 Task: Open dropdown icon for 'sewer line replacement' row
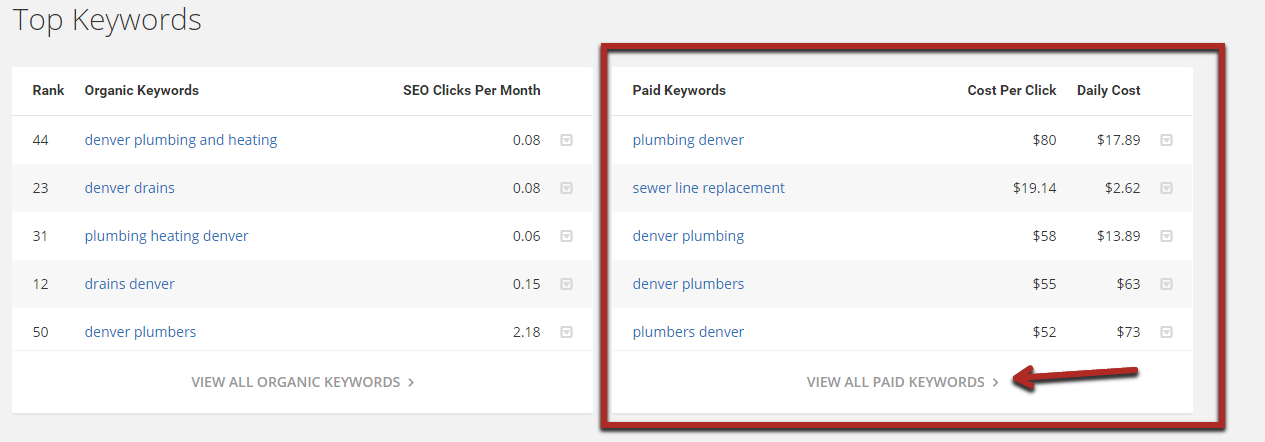click(x=1166, y=188)
